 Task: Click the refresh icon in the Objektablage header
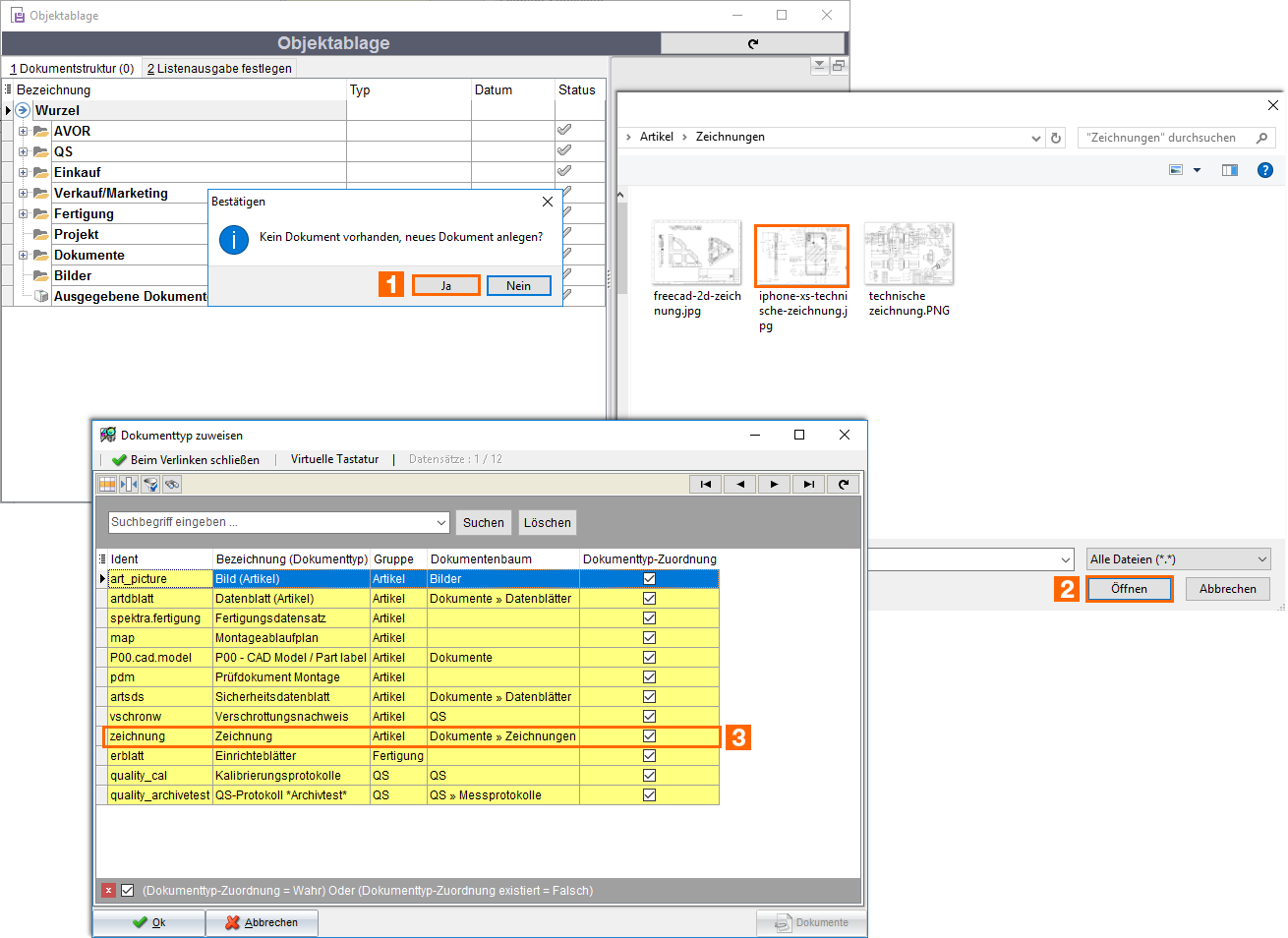tap(753, 43)
